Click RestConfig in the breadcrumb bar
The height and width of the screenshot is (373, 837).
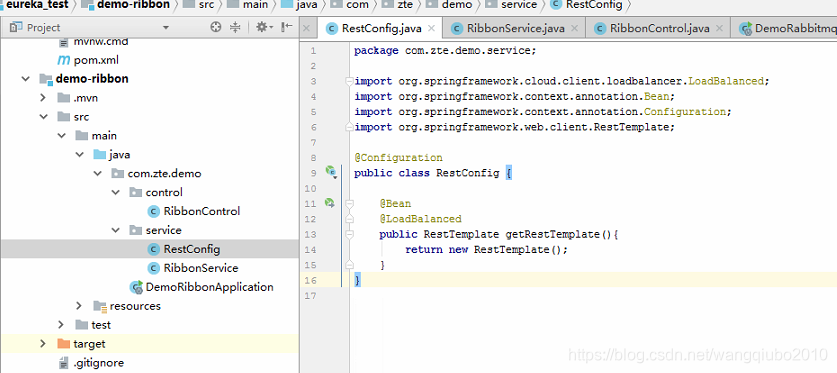pos(594,5)
